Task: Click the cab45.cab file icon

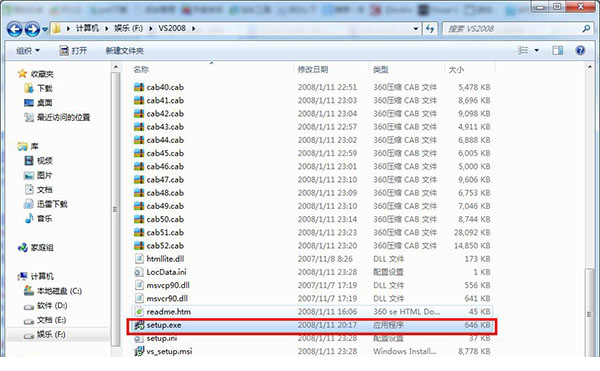Action: coord(139,153)
